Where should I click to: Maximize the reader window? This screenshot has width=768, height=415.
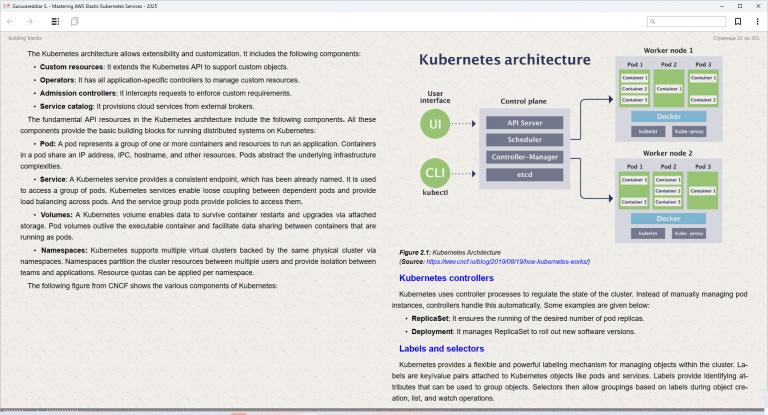[x=740, y=6]
